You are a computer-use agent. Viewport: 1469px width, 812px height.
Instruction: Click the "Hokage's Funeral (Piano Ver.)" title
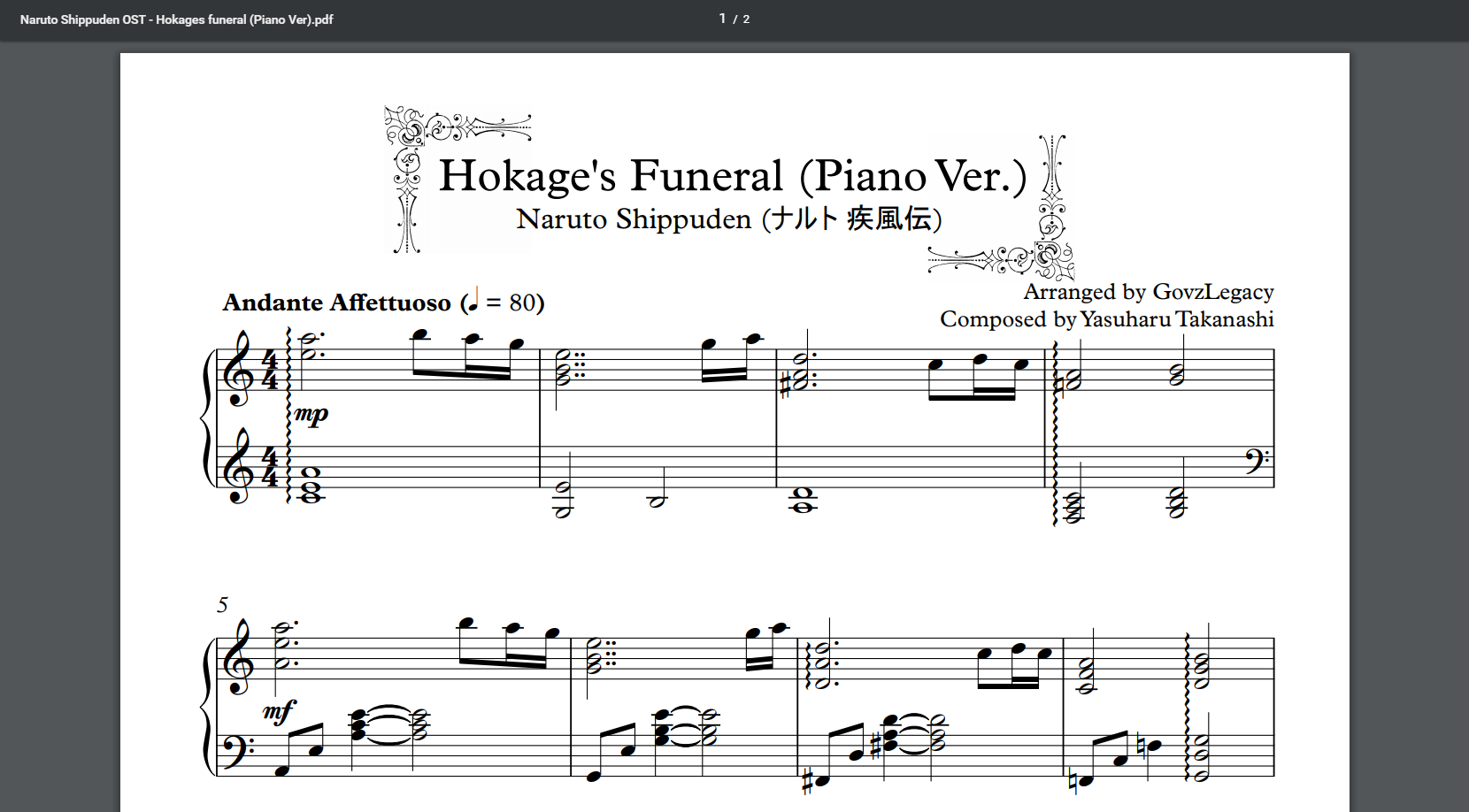tap(732, 175)
